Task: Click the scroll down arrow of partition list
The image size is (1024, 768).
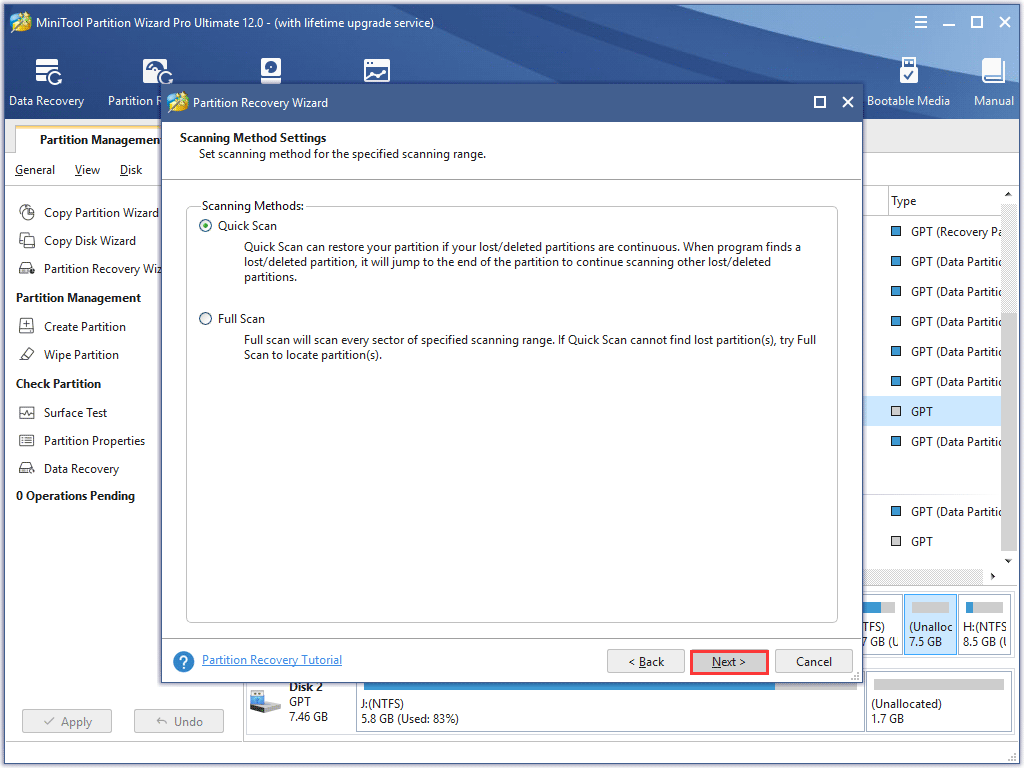Action: 1008,561
